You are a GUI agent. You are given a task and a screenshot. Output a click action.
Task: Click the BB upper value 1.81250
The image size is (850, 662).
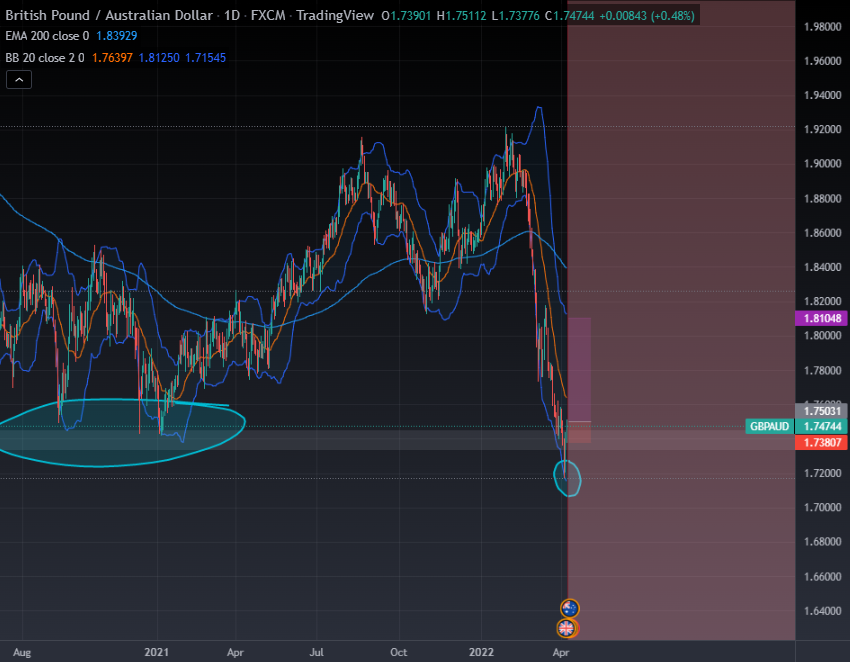(159, 57)
